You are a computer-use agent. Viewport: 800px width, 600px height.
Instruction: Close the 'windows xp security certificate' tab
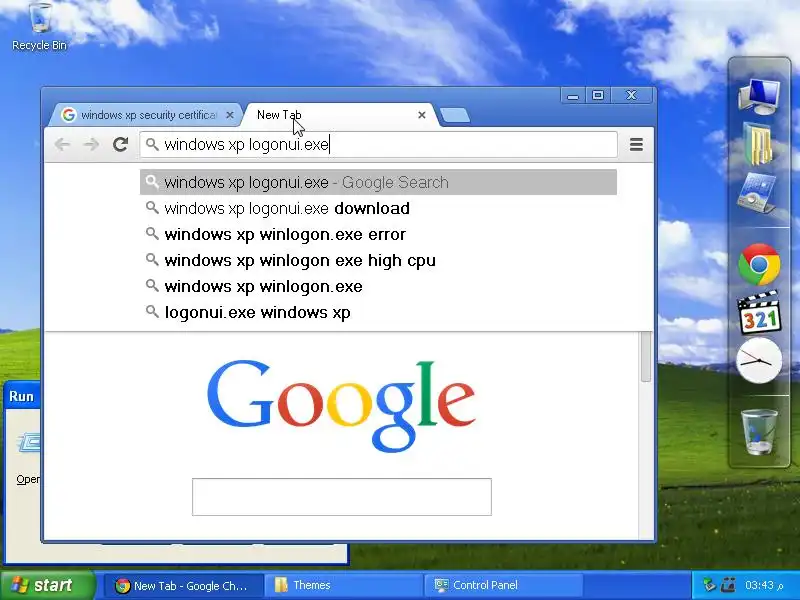point(230,115)
